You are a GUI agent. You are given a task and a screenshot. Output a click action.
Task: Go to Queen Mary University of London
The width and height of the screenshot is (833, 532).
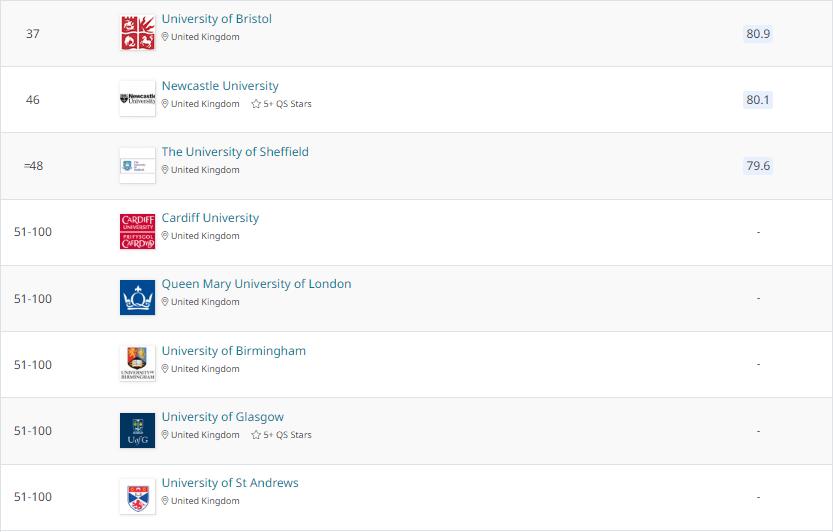[x=256, y=284]
